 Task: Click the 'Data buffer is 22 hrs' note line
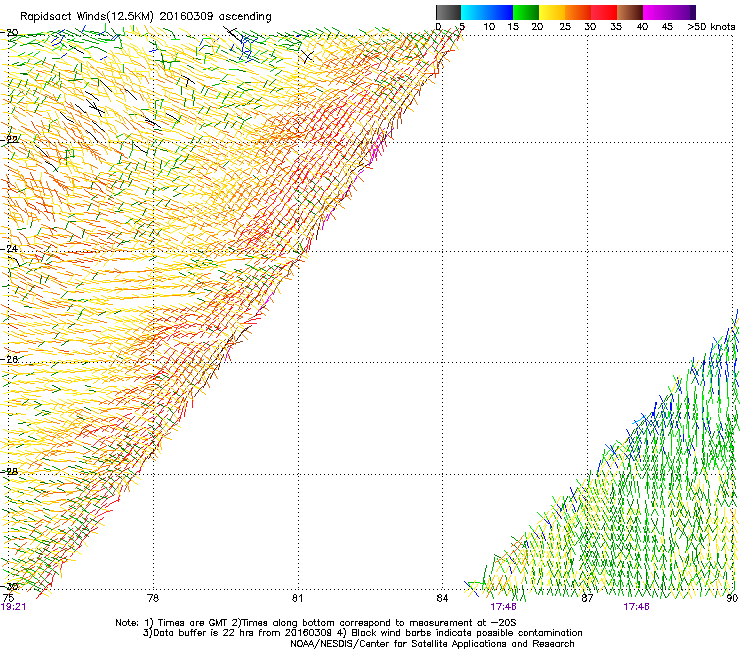point(362,633)
